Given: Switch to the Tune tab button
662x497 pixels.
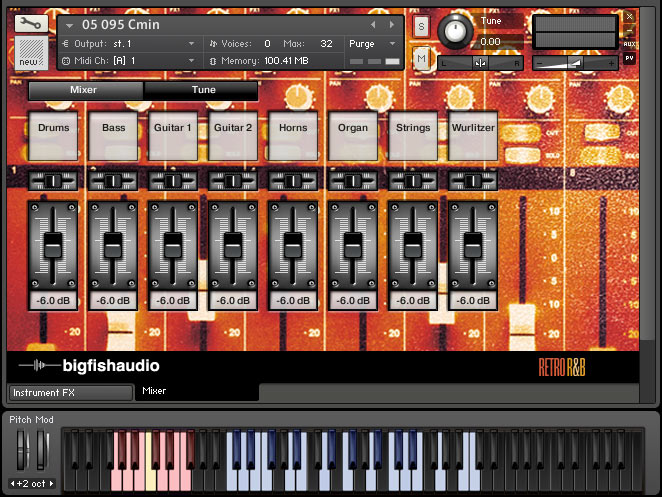Looking at the screenshot, I should [x=201, y=90].
